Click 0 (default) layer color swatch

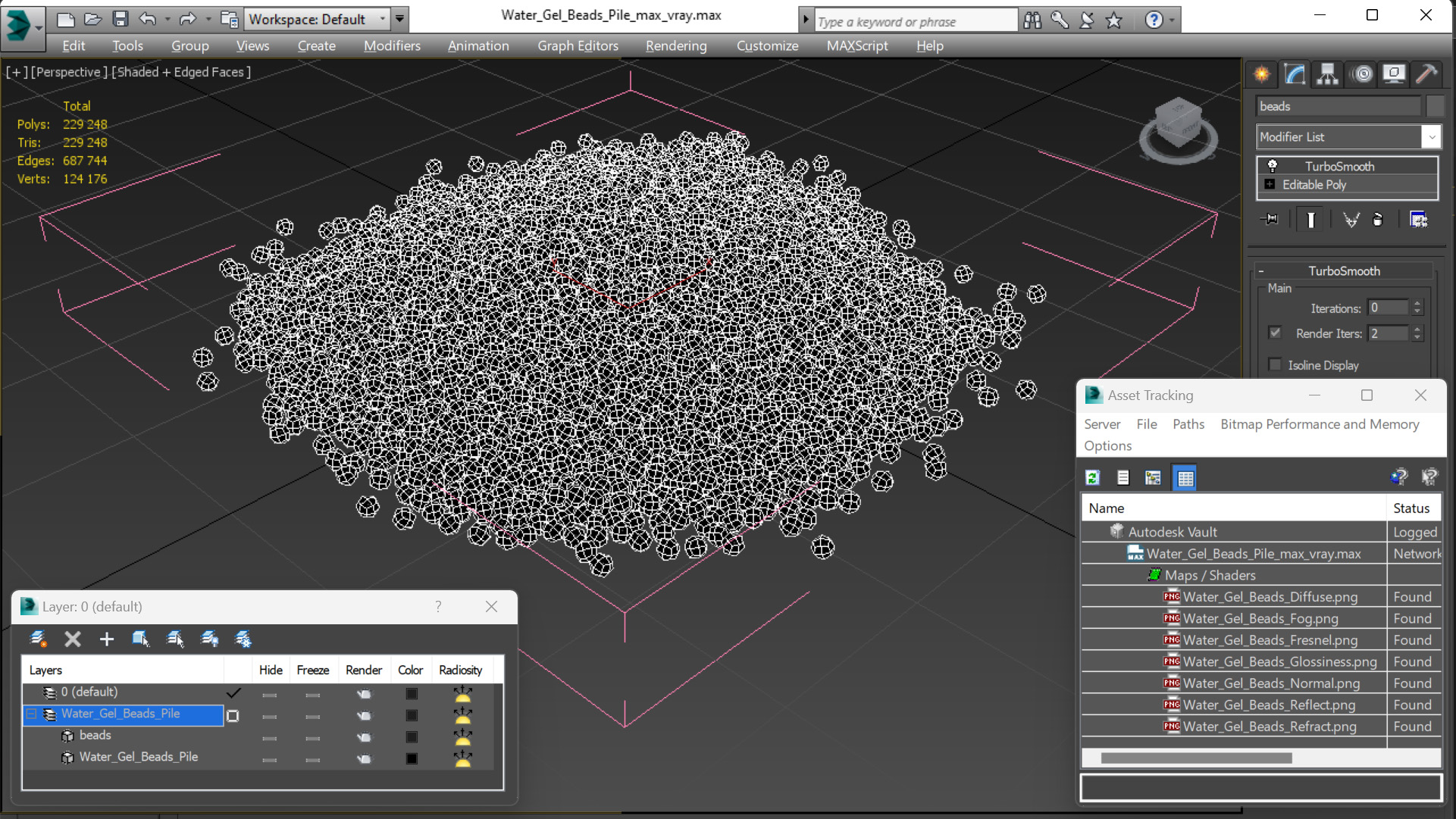click(412, 693)
